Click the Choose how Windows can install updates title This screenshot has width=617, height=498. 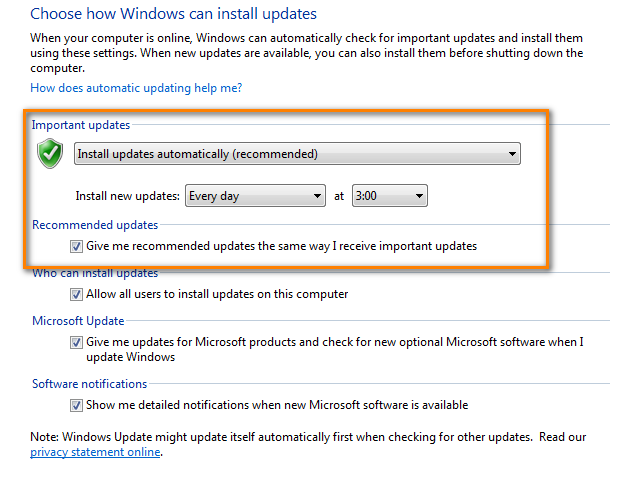point(174,14)
